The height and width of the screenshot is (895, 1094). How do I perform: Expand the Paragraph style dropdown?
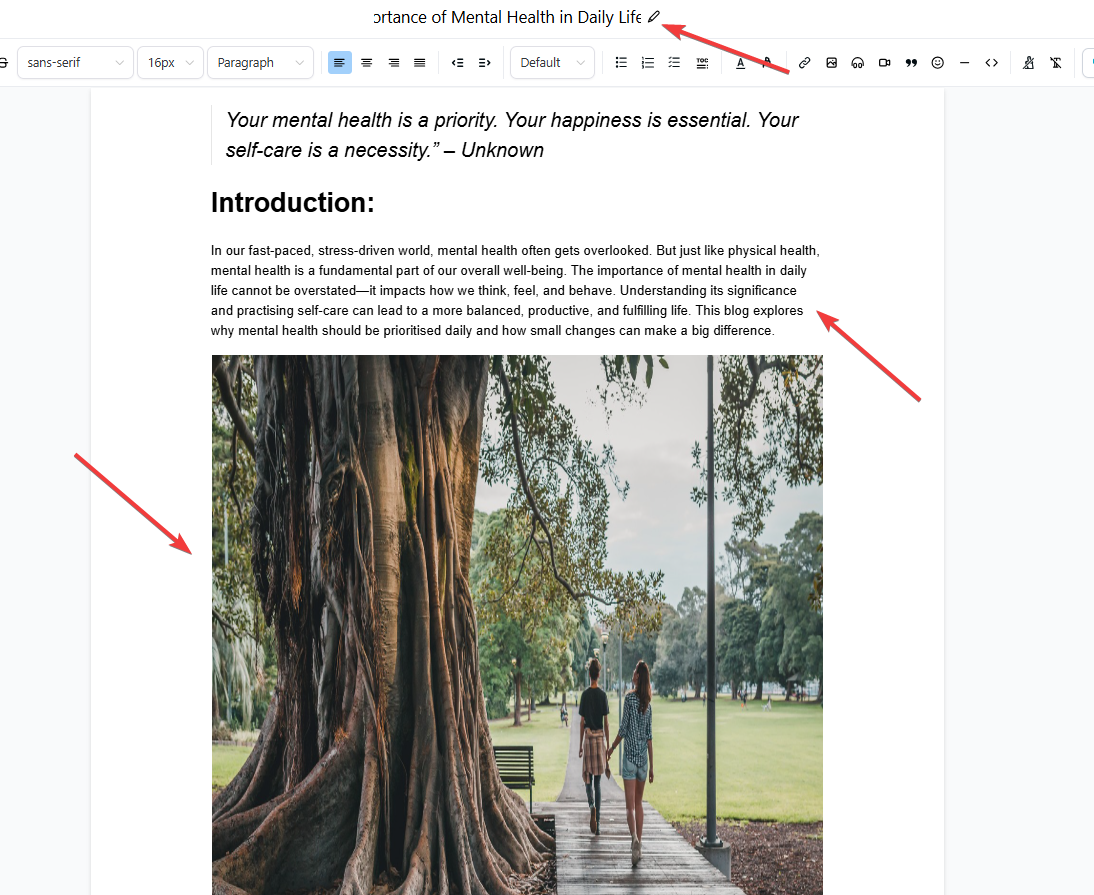click(260, 63)
